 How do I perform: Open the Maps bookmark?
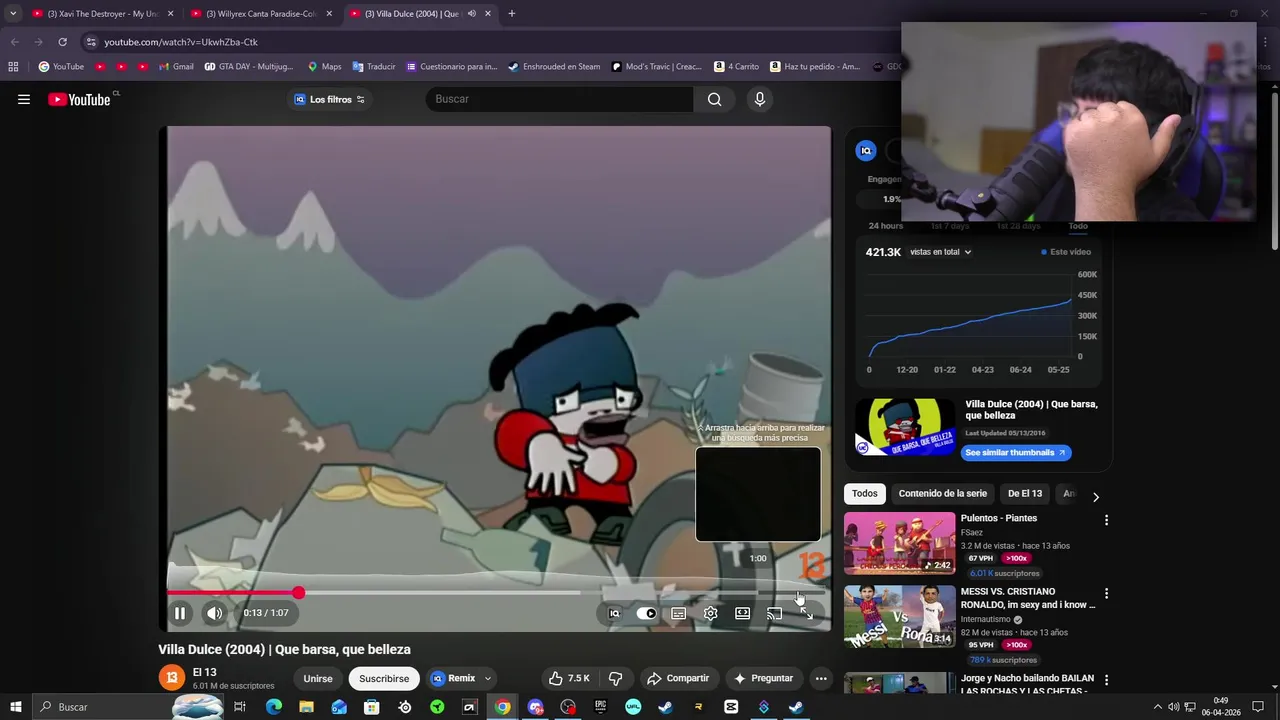[x=324, y=67]
